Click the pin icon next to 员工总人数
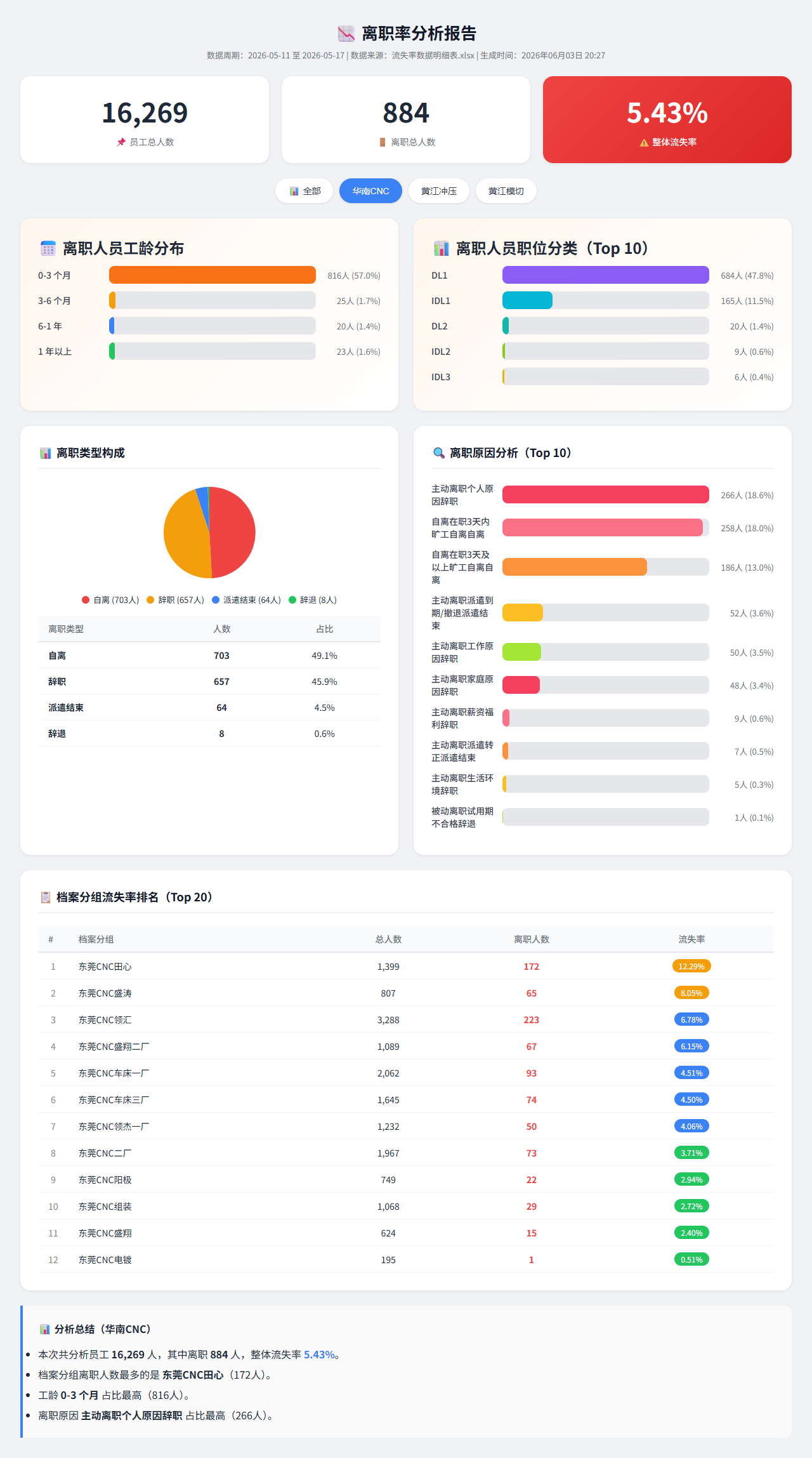 click(x=121, y=142)
